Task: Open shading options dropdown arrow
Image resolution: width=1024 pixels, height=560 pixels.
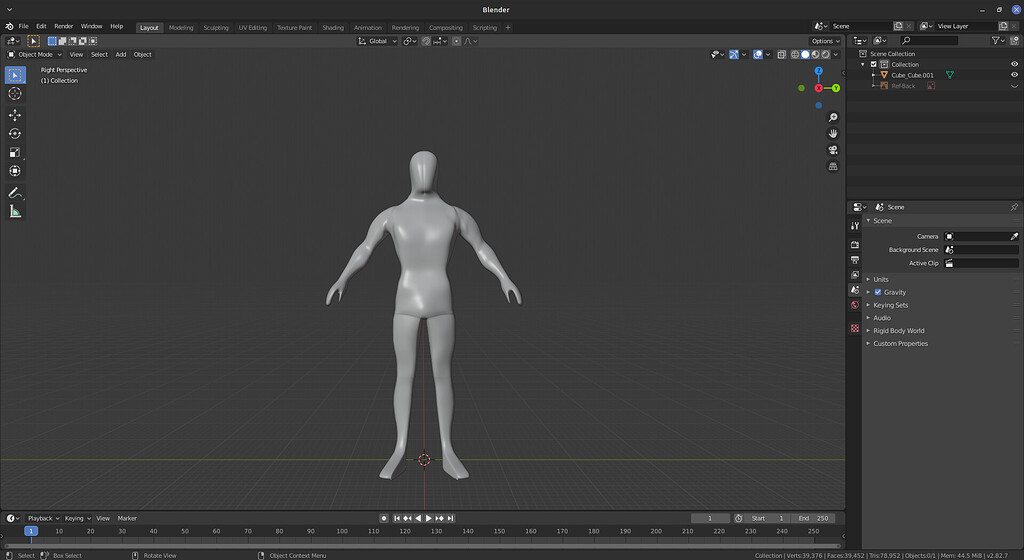Action: click(836, 55)
